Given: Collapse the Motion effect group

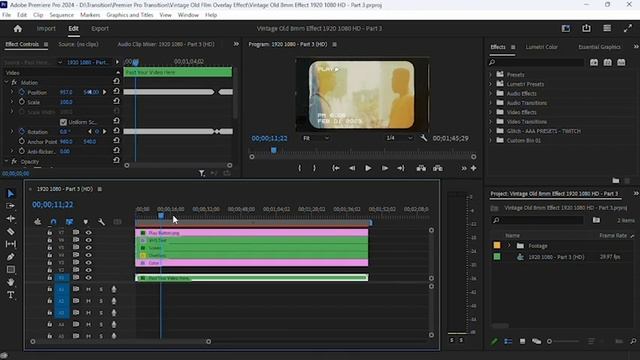Looking at the screenshot, I should (x=6, y=82).
